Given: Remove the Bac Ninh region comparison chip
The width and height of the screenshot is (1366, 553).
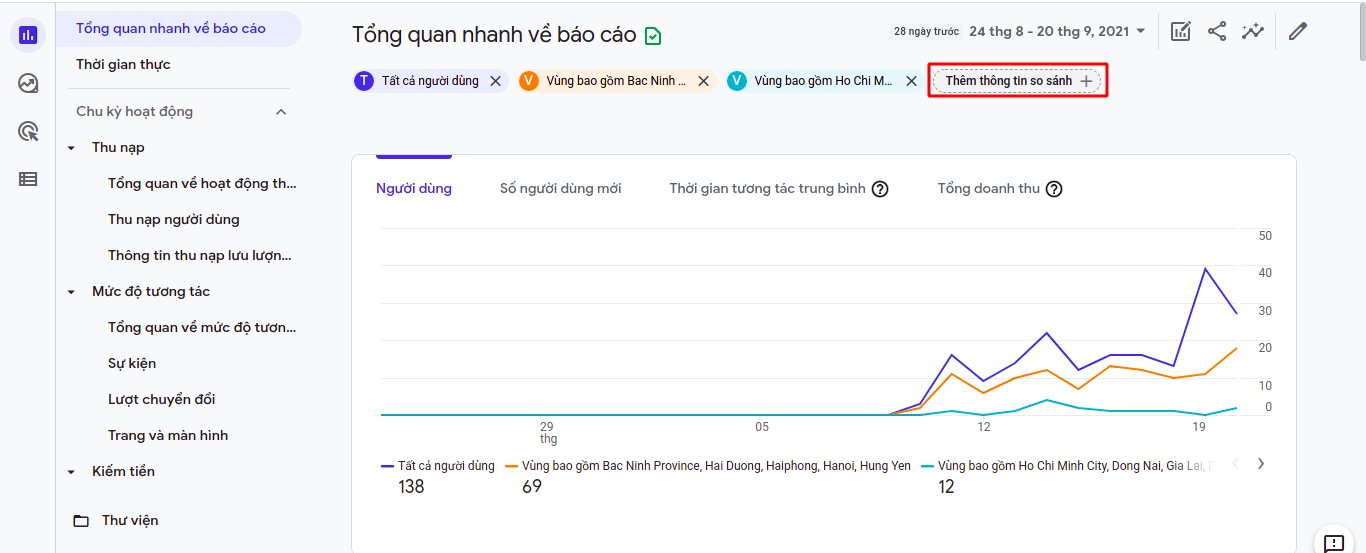Looking at the screenshot, I should coord(704,81).
